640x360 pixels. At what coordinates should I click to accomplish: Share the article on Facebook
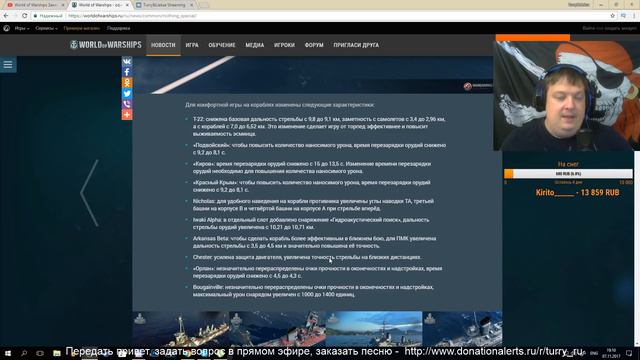tap(127, 72)
